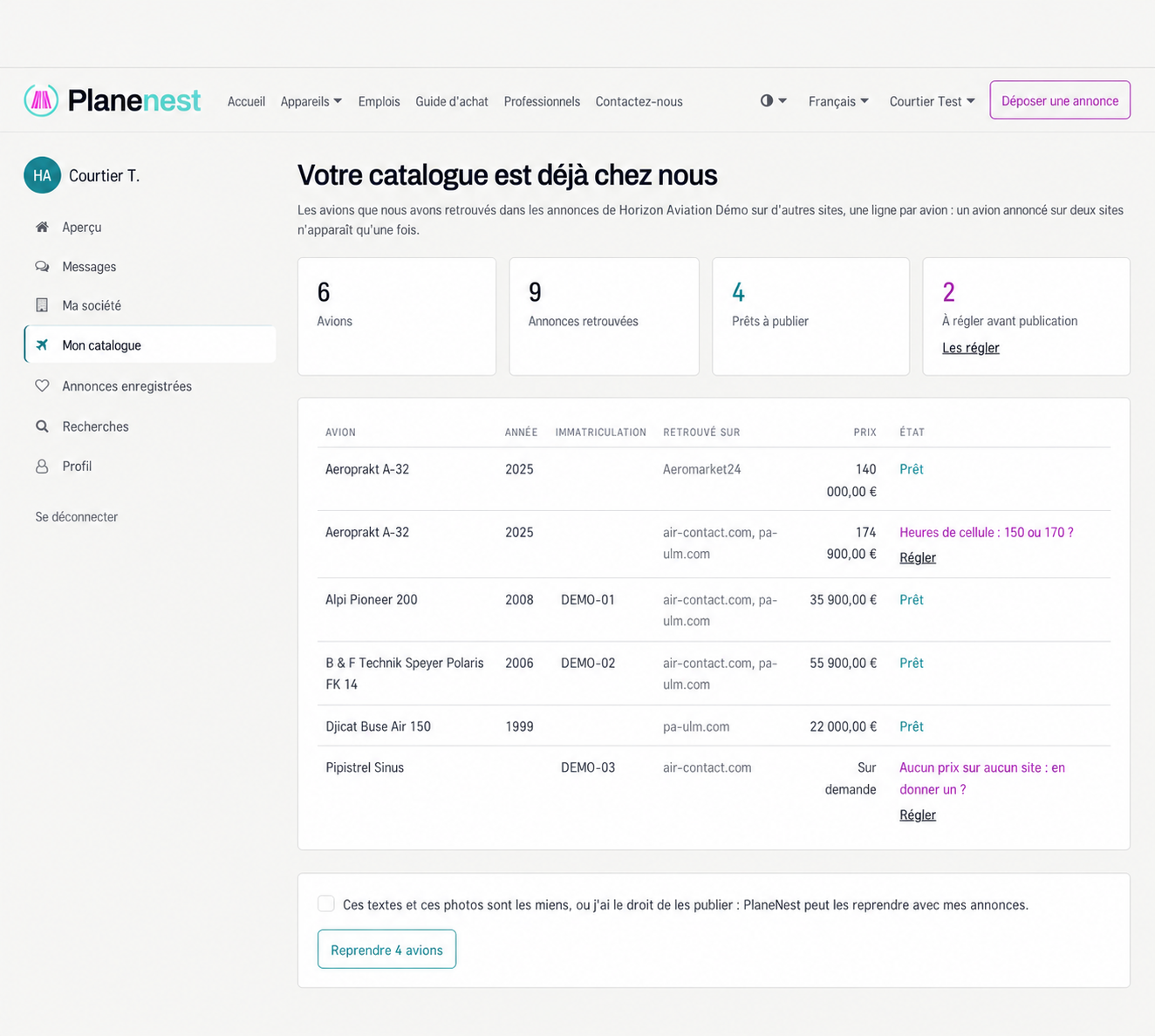The image size is (1155, 1036).
Task: Open the Français language selector
Action: click(838, 101)
